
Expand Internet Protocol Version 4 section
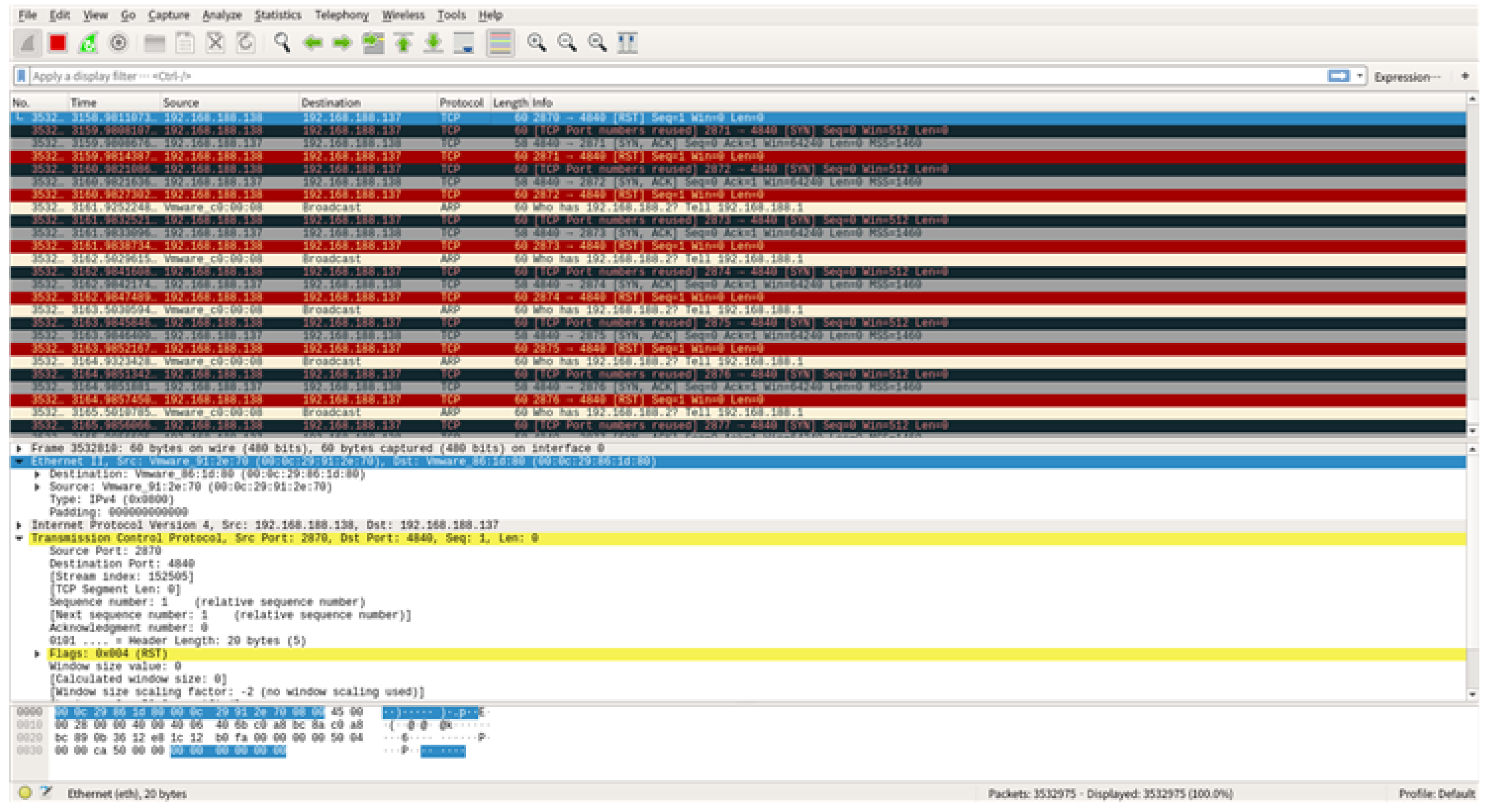click(x=19, y=525)
